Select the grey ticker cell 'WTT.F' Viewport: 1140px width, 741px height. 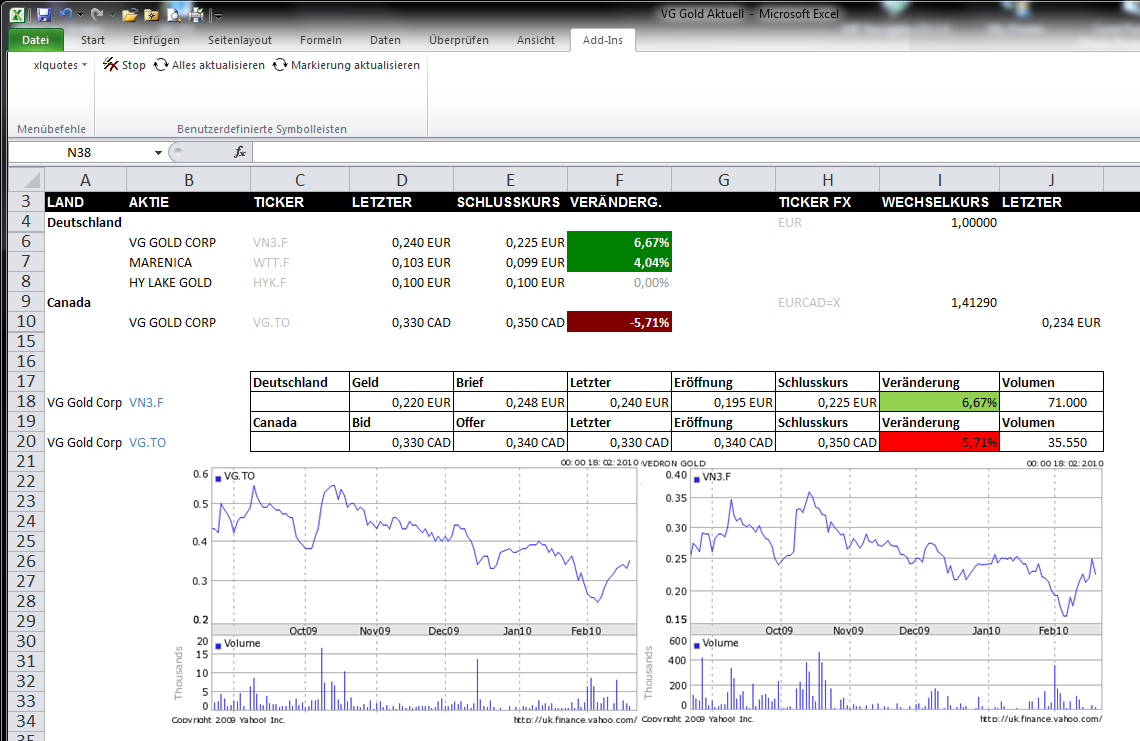(300, 263)
